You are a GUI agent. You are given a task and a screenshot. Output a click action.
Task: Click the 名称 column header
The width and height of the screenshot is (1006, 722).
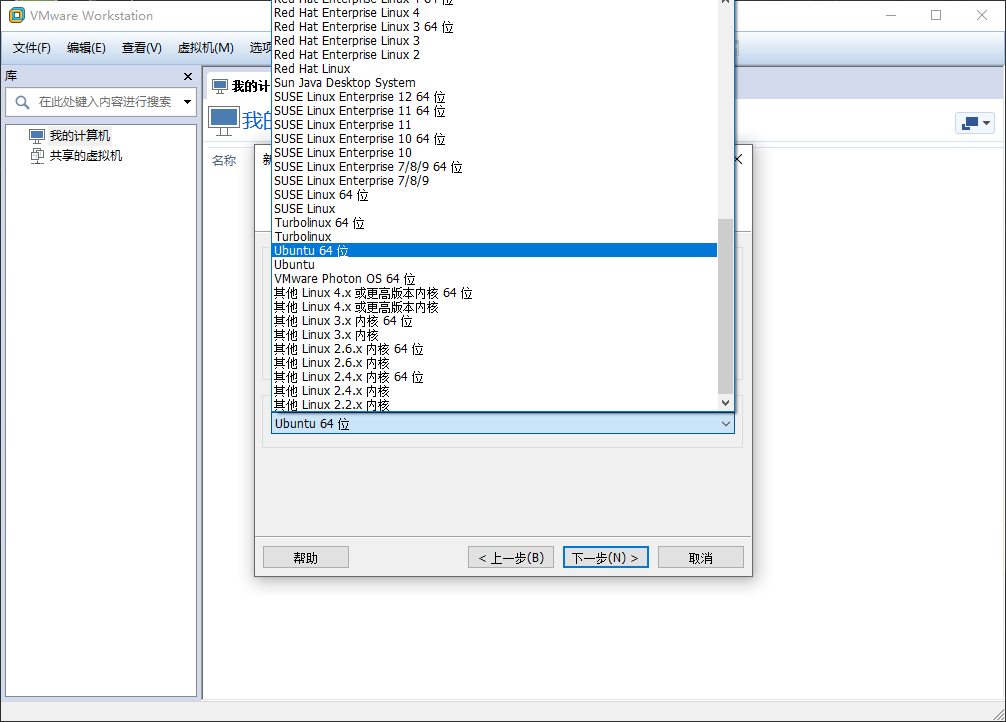pyautogui.click(x=224, y=160)
